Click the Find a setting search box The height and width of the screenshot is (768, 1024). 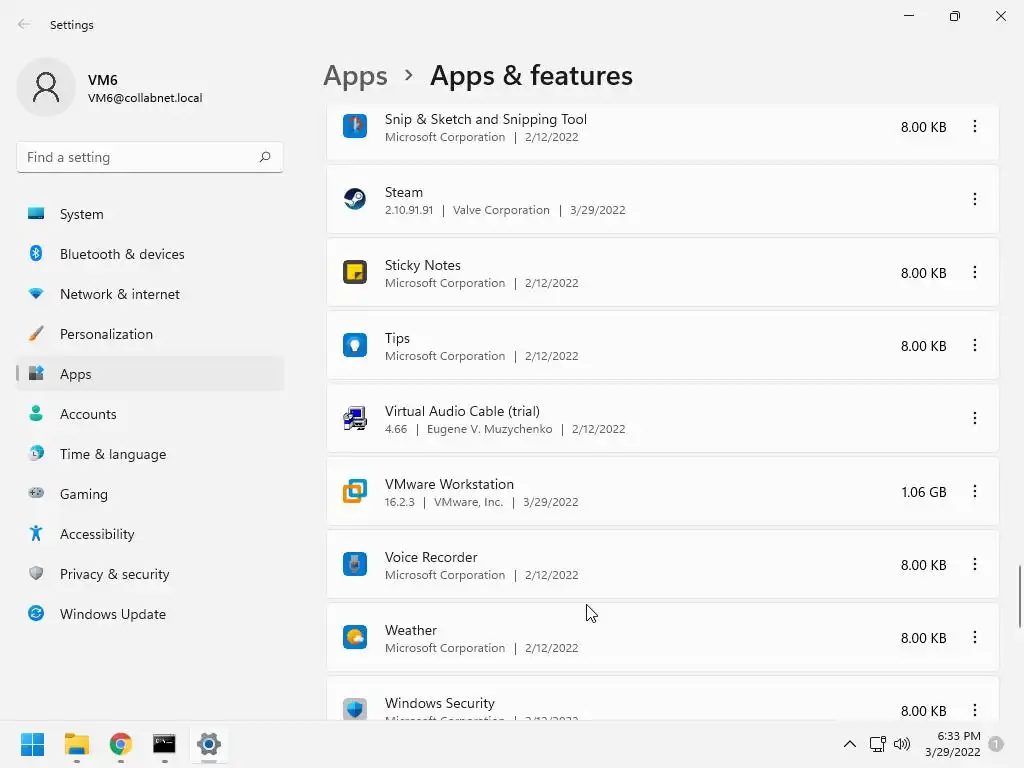[140, 157]
